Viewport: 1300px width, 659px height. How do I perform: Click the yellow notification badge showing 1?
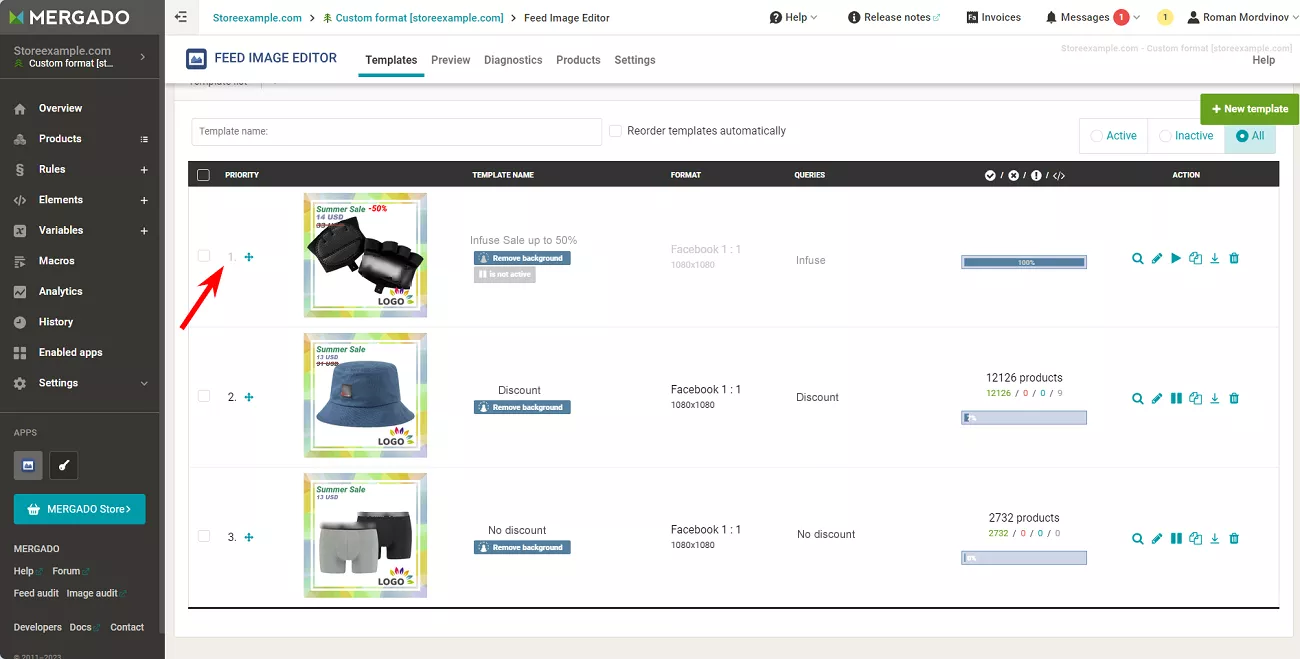1165,17
